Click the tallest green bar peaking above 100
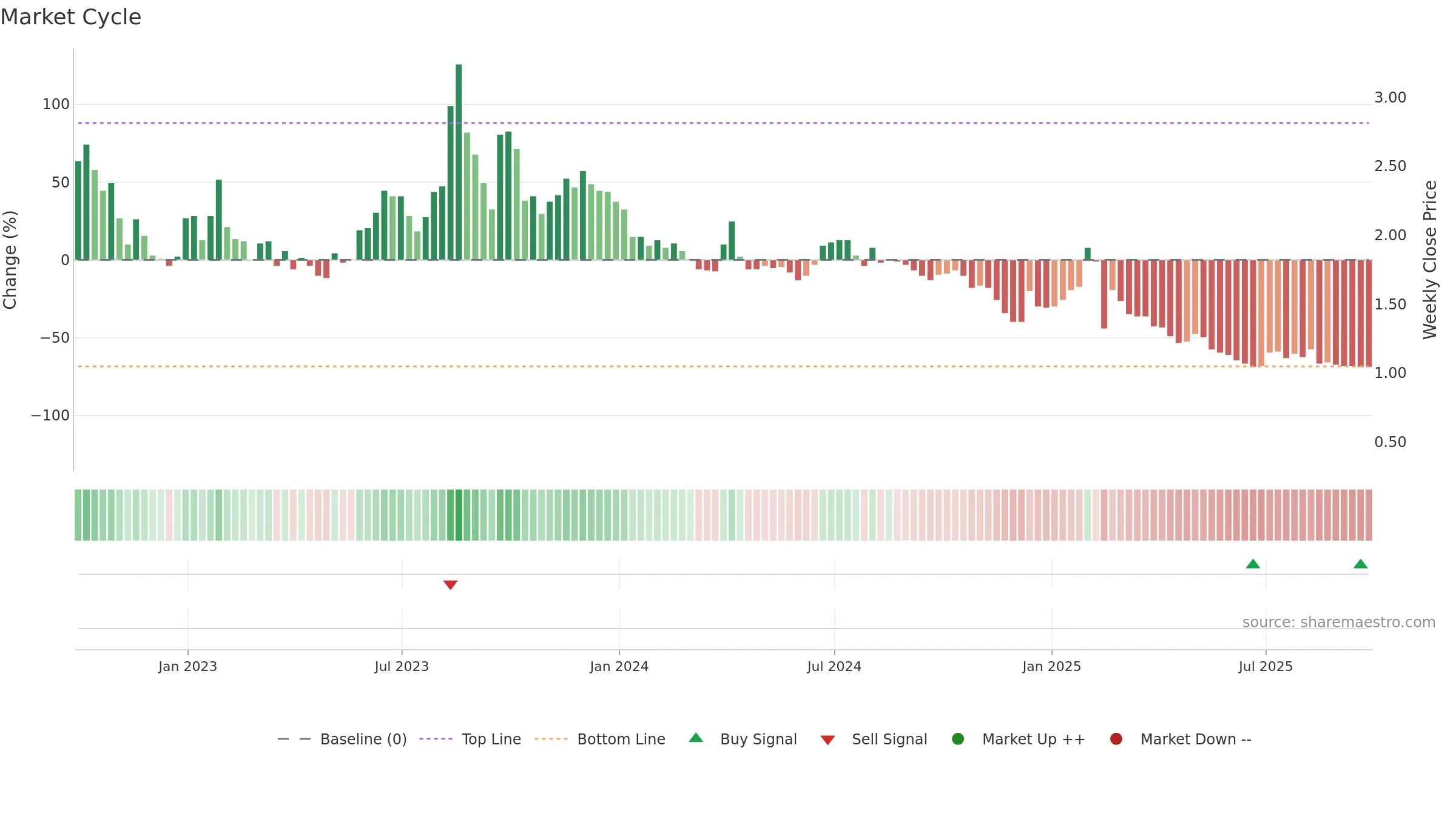 pyautogui.click(x=459, y=162)
